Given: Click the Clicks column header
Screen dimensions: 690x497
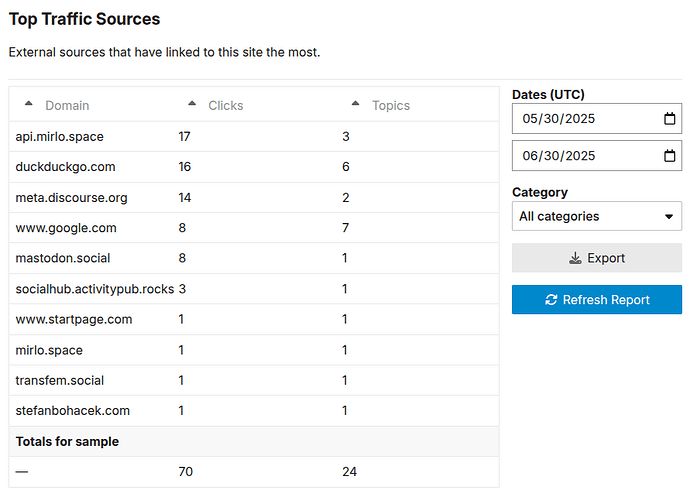Looking at the screenshot, I should pos(226,106).
